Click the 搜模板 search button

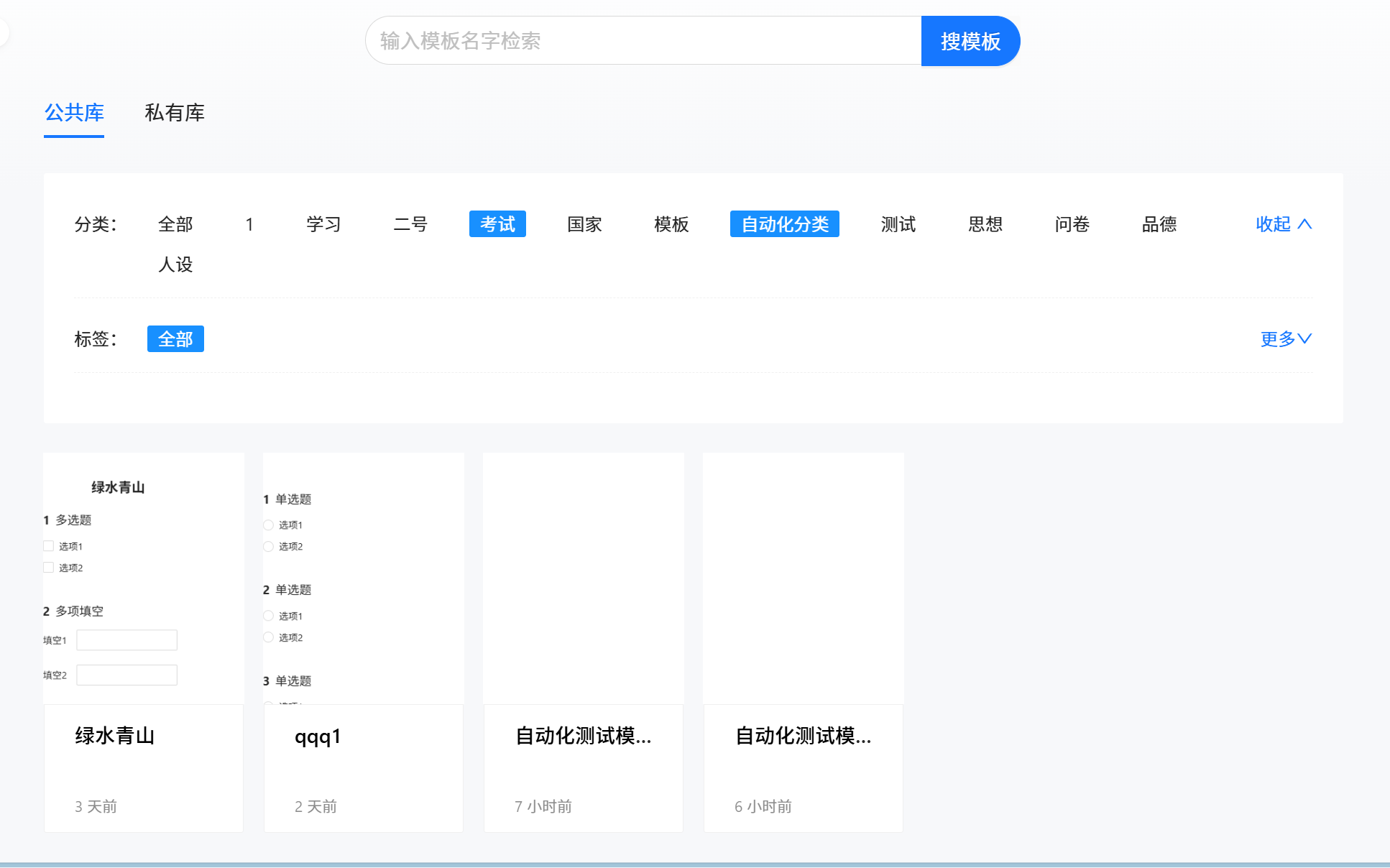click(970, 41)
